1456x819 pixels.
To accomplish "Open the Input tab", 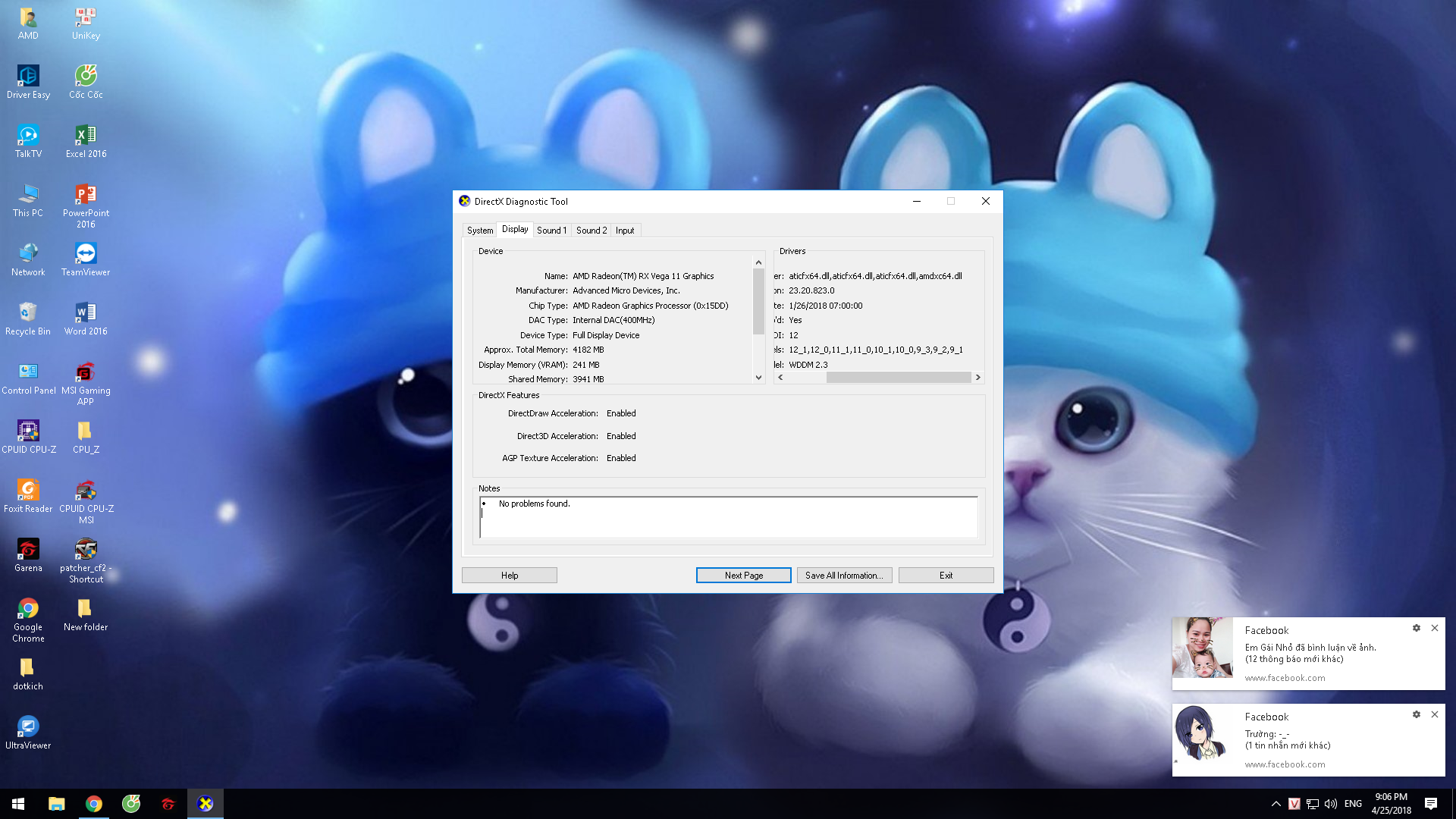I will [x=625, y=231].
